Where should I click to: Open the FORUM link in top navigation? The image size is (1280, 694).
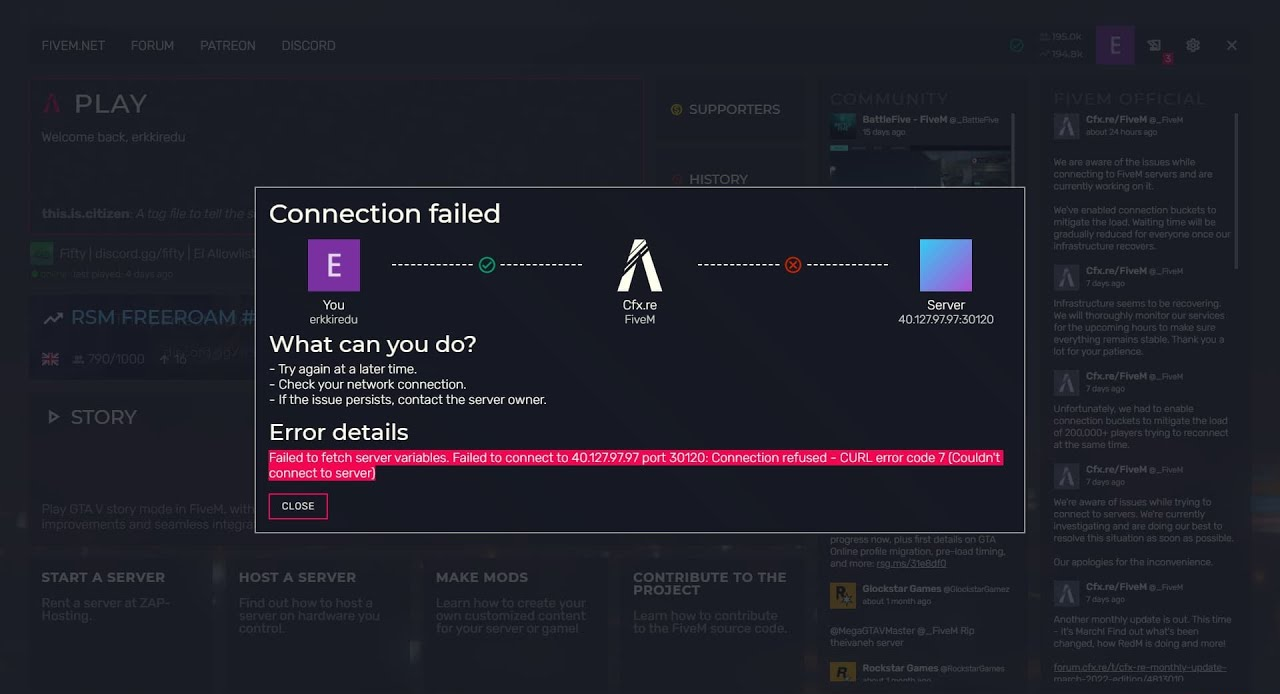pos(152,46)
